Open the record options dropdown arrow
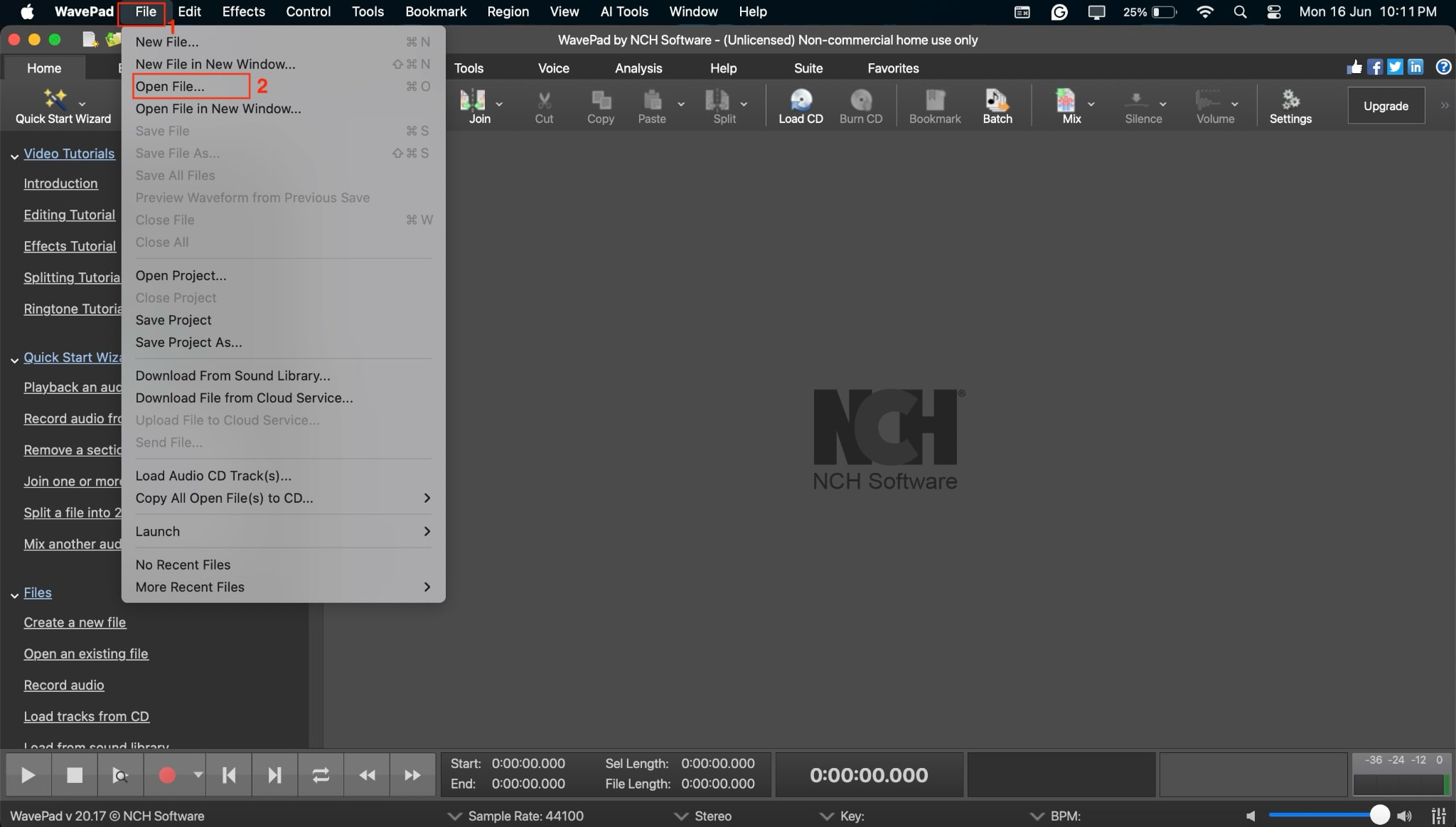Screen dimensions: 1456x827 coord(198,774)
